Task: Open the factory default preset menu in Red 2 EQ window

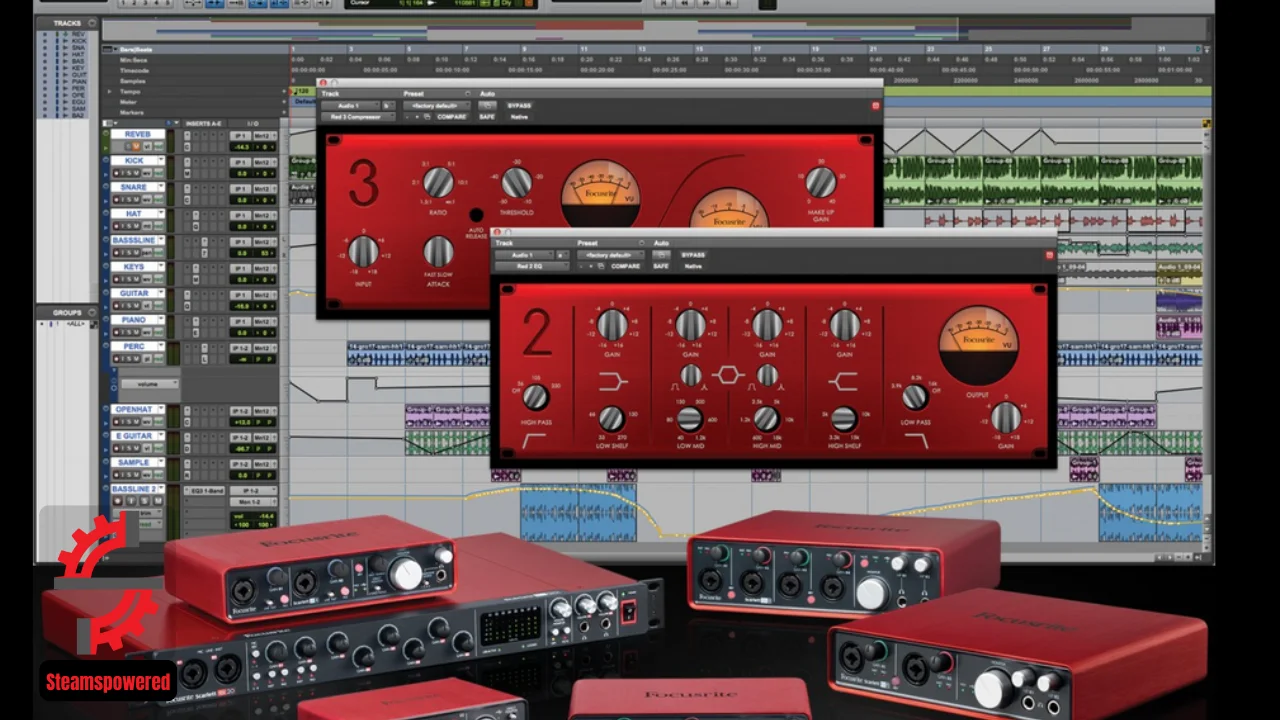Action: pyautogui.click(x=609, y=255)
